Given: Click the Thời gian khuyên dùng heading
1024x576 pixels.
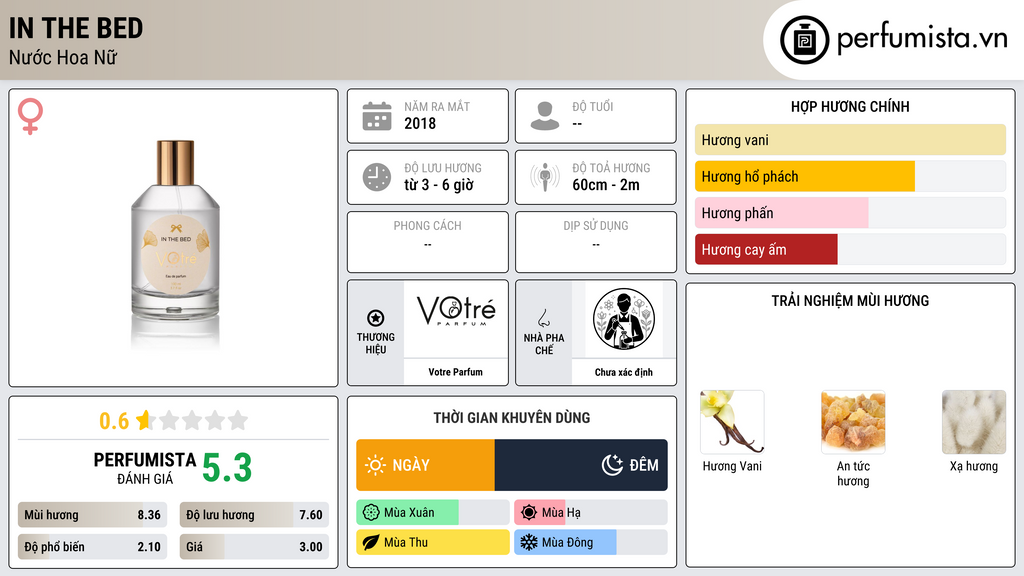Looking at the screenshot, I should pos(512,418).
